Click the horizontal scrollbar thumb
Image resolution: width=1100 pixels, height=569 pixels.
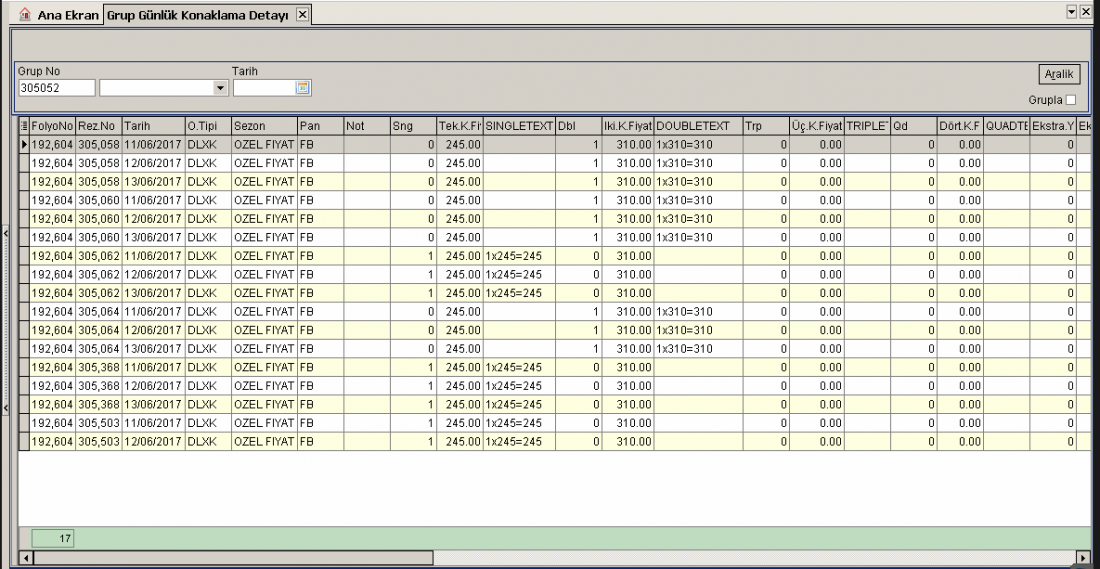[x=233, y=558]
